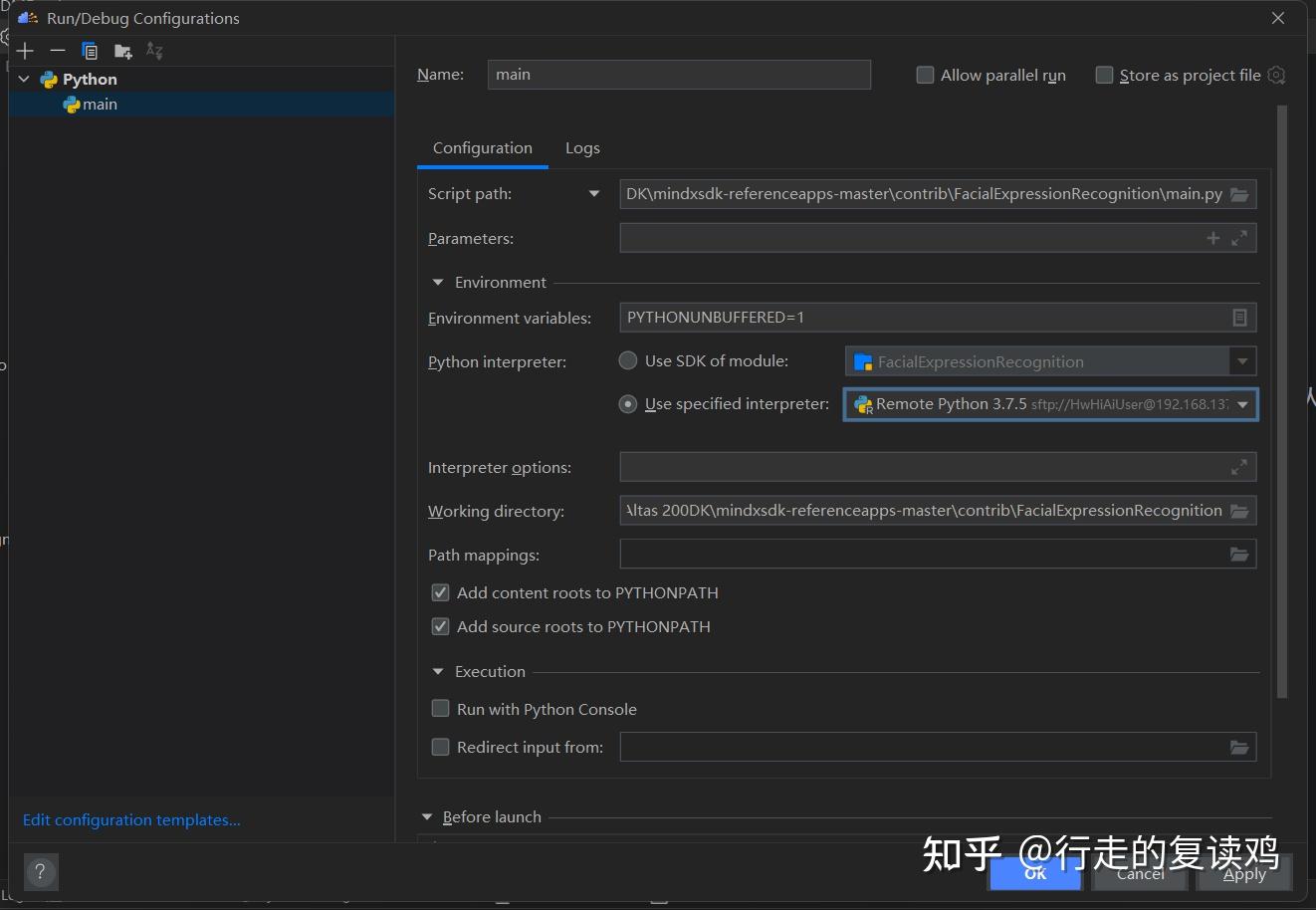
Task: Open the Store as project file settings gear
Action: pos(1277,75)
